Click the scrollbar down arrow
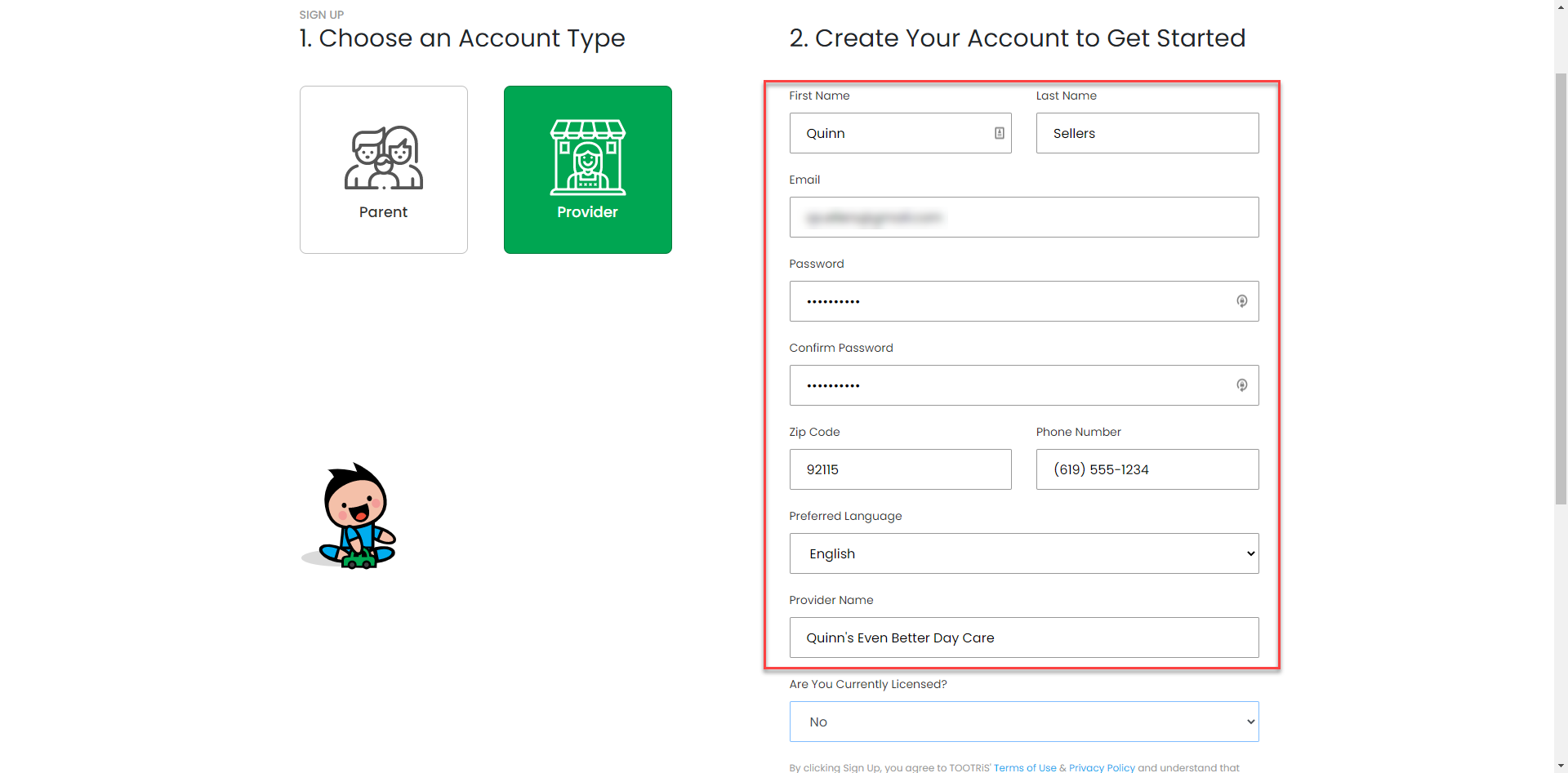This screenshot has height=773, width=1568. (1561, 766)
